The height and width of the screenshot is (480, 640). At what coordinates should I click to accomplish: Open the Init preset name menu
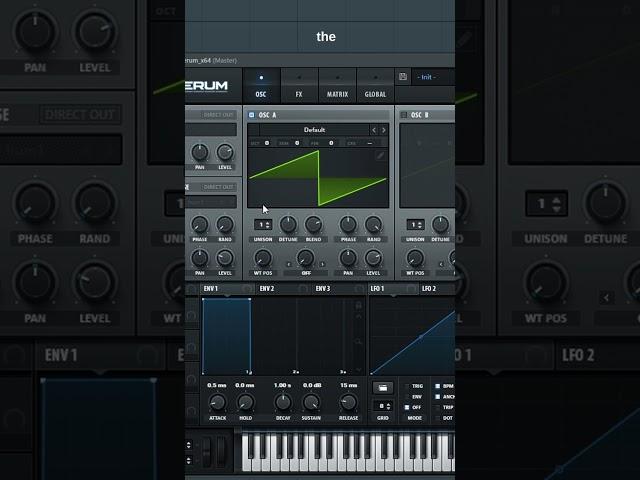433,77
